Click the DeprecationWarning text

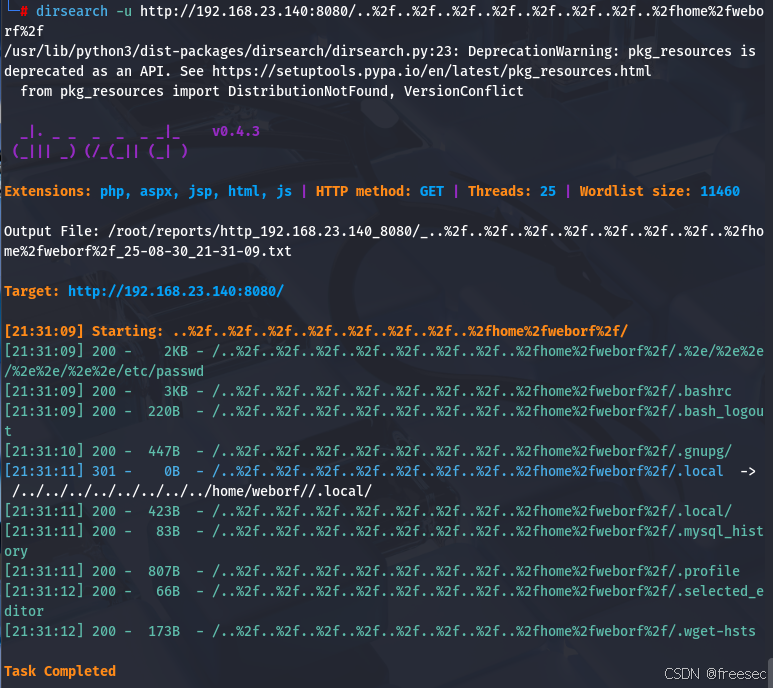click(543, 51)
